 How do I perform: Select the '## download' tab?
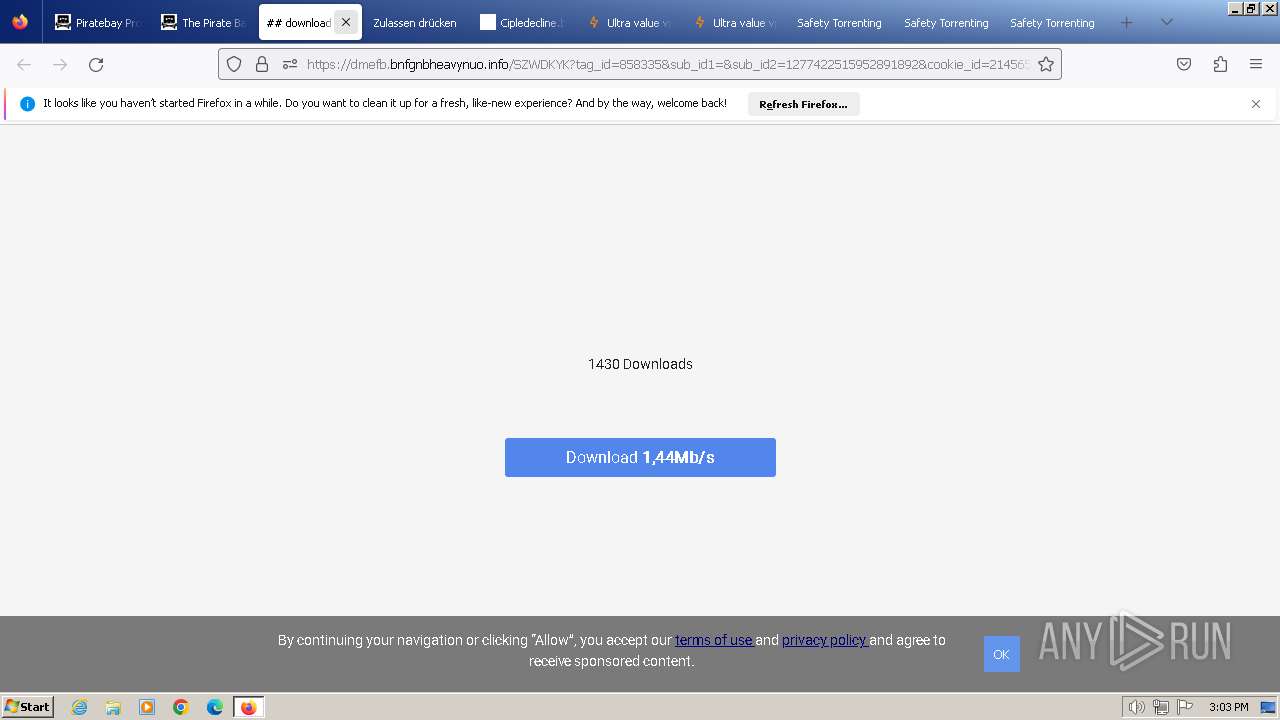coord(298,22)
